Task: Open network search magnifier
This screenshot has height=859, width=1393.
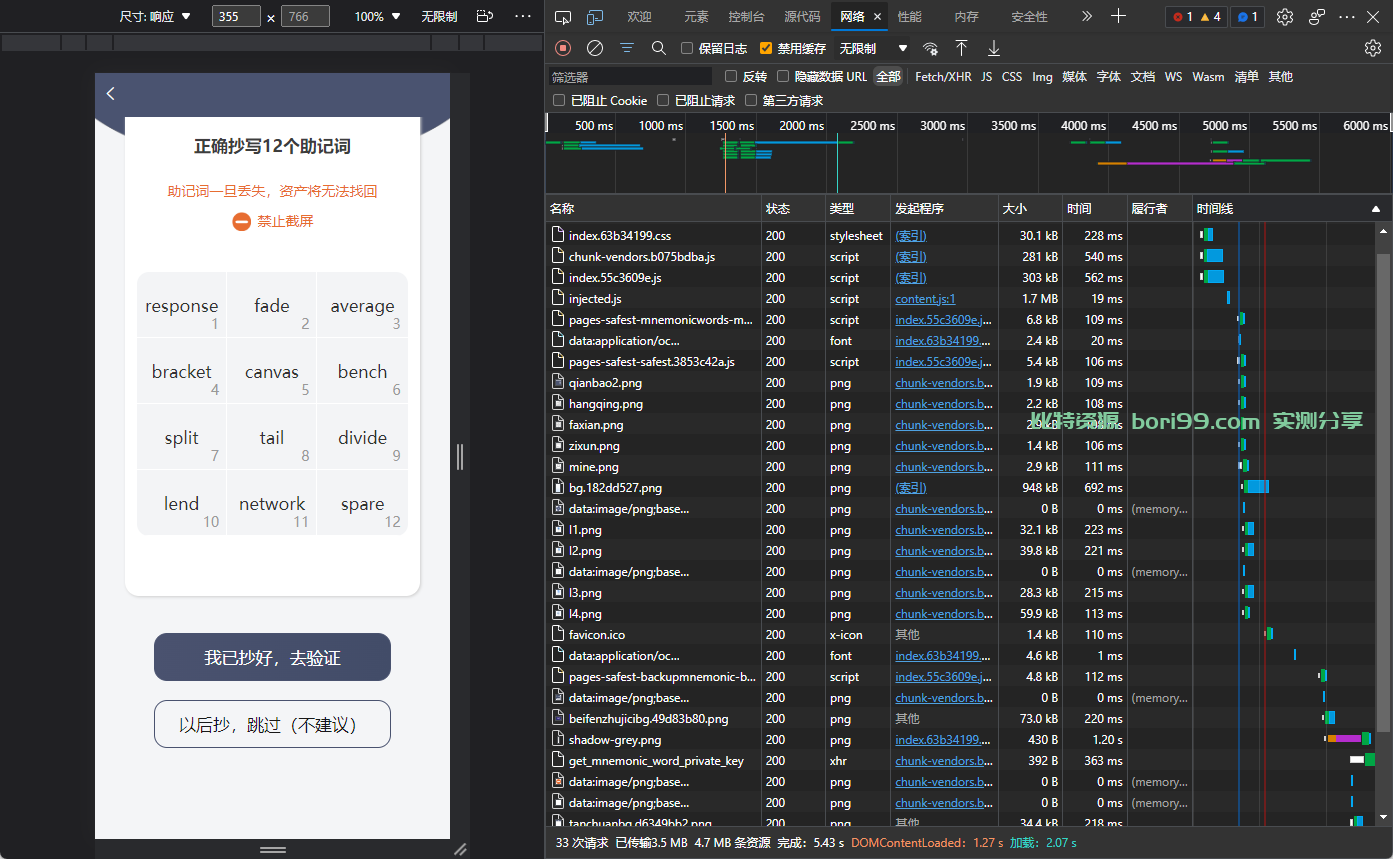Action: (x=659, y=48)
